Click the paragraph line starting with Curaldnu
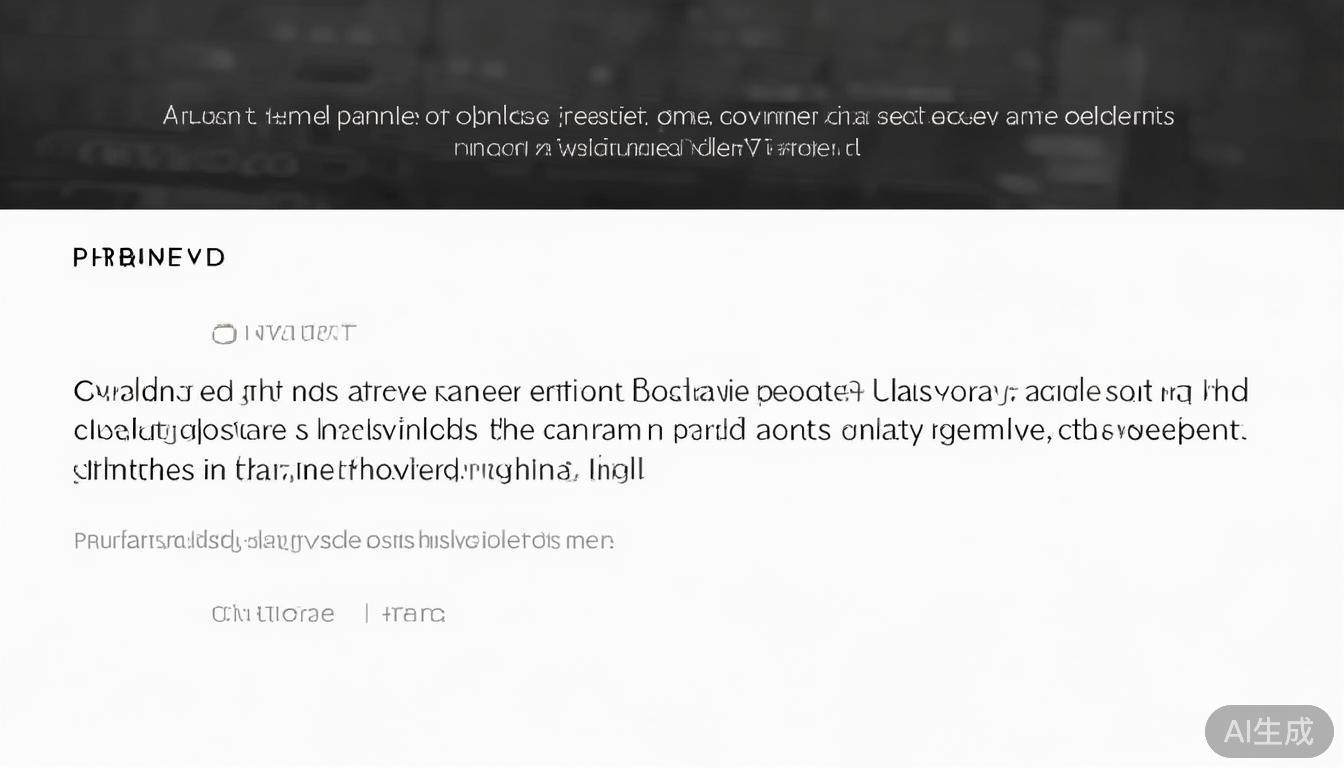This screenshot has height=768, width=1344. pyautogui.click(x=661, y=391)
